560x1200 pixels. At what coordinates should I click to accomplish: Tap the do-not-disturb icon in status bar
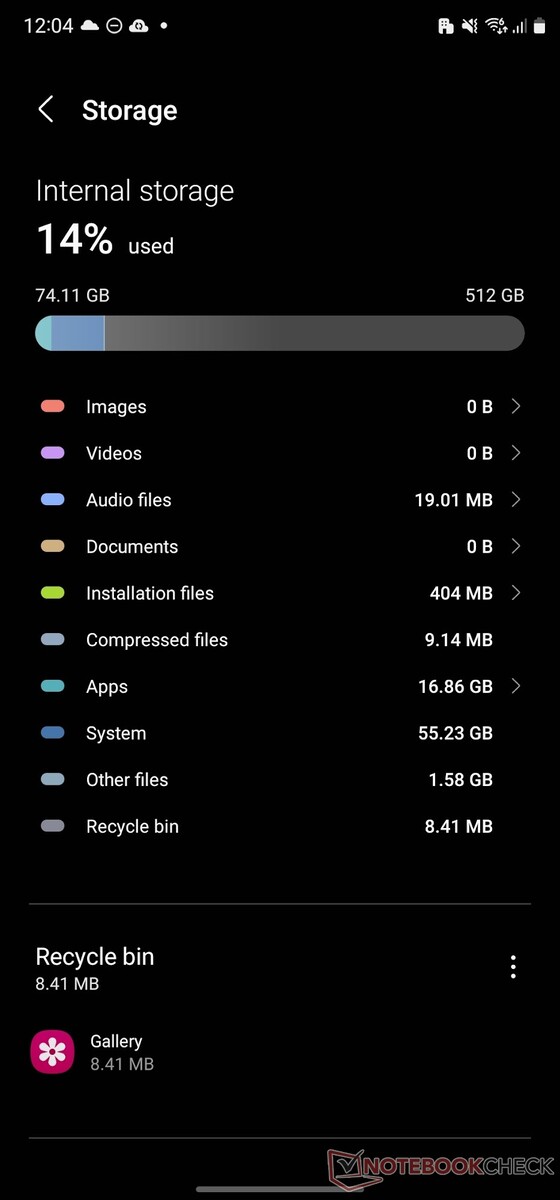pos(114,26)
